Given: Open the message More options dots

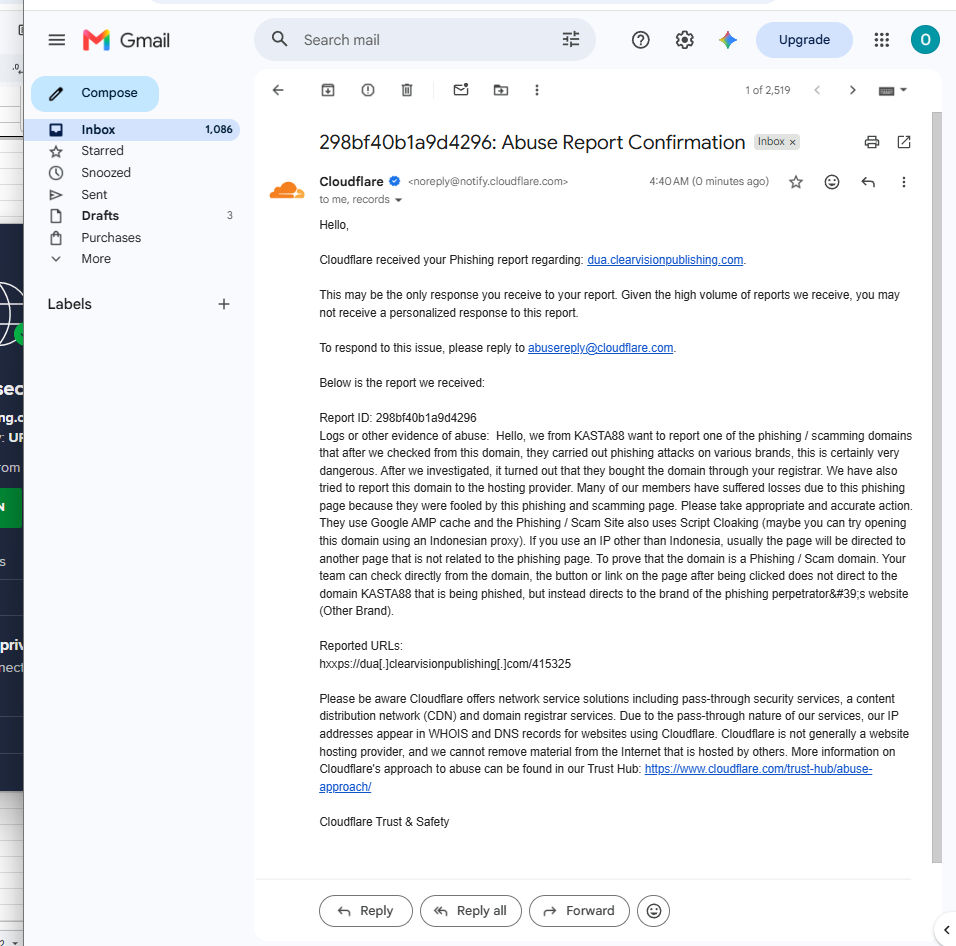Looking at the screenshot, I should tap(904, 182).
